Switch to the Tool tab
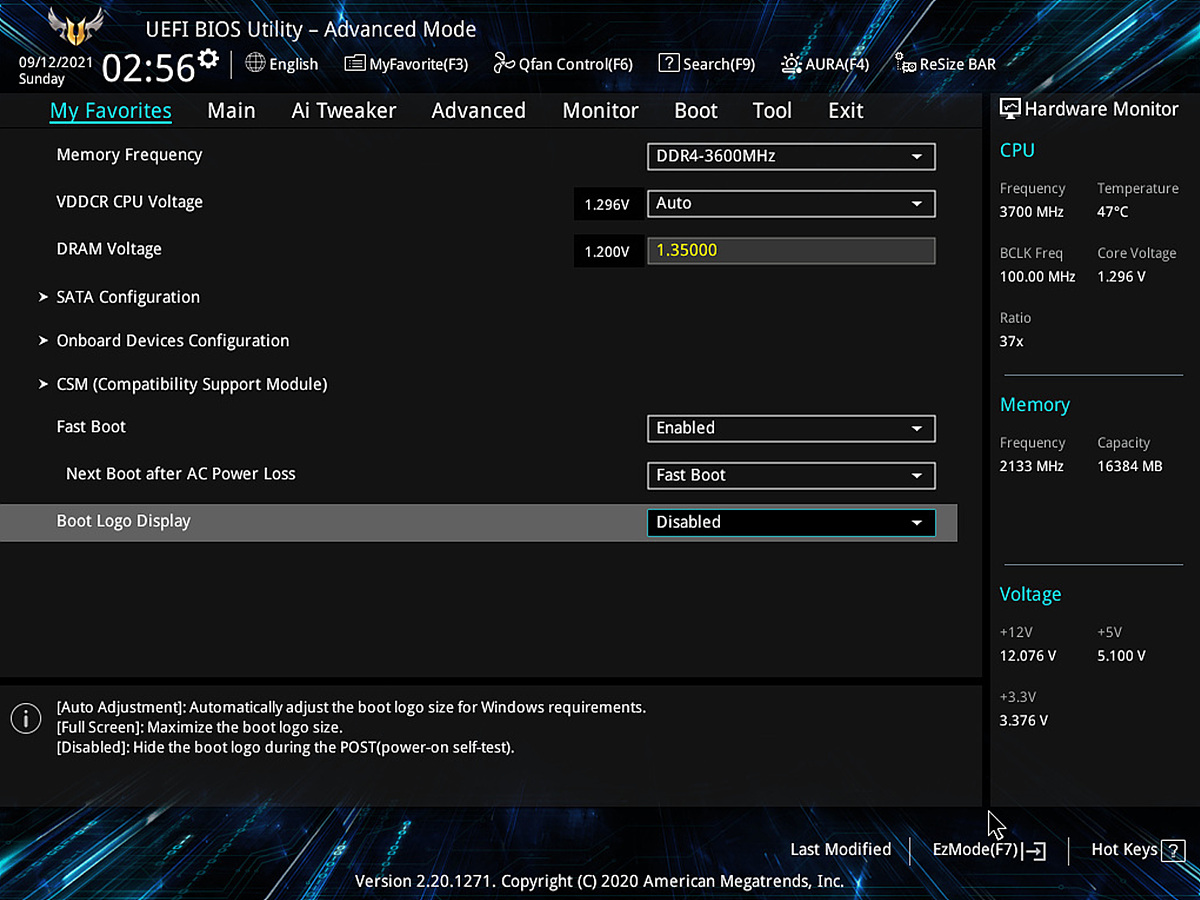 tap(772, 111)
